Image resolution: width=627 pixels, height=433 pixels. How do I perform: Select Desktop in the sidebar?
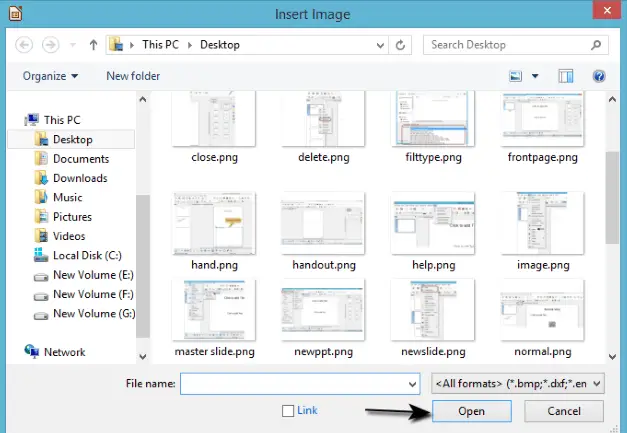pyautogui.click(x=73, y=139)
